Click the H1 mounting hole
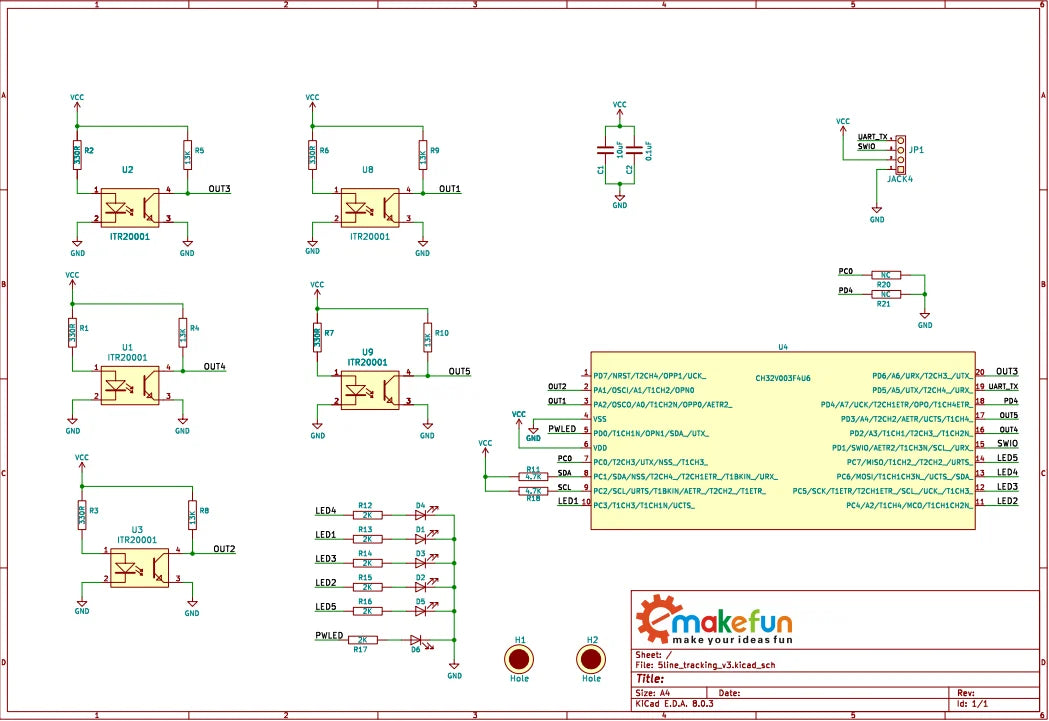Screen dimensions: 1049x721 [519, 659]
